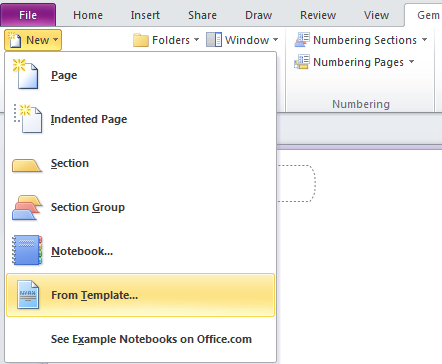Expand the Numbering Sections dropdown arrow

coord(424,40)
